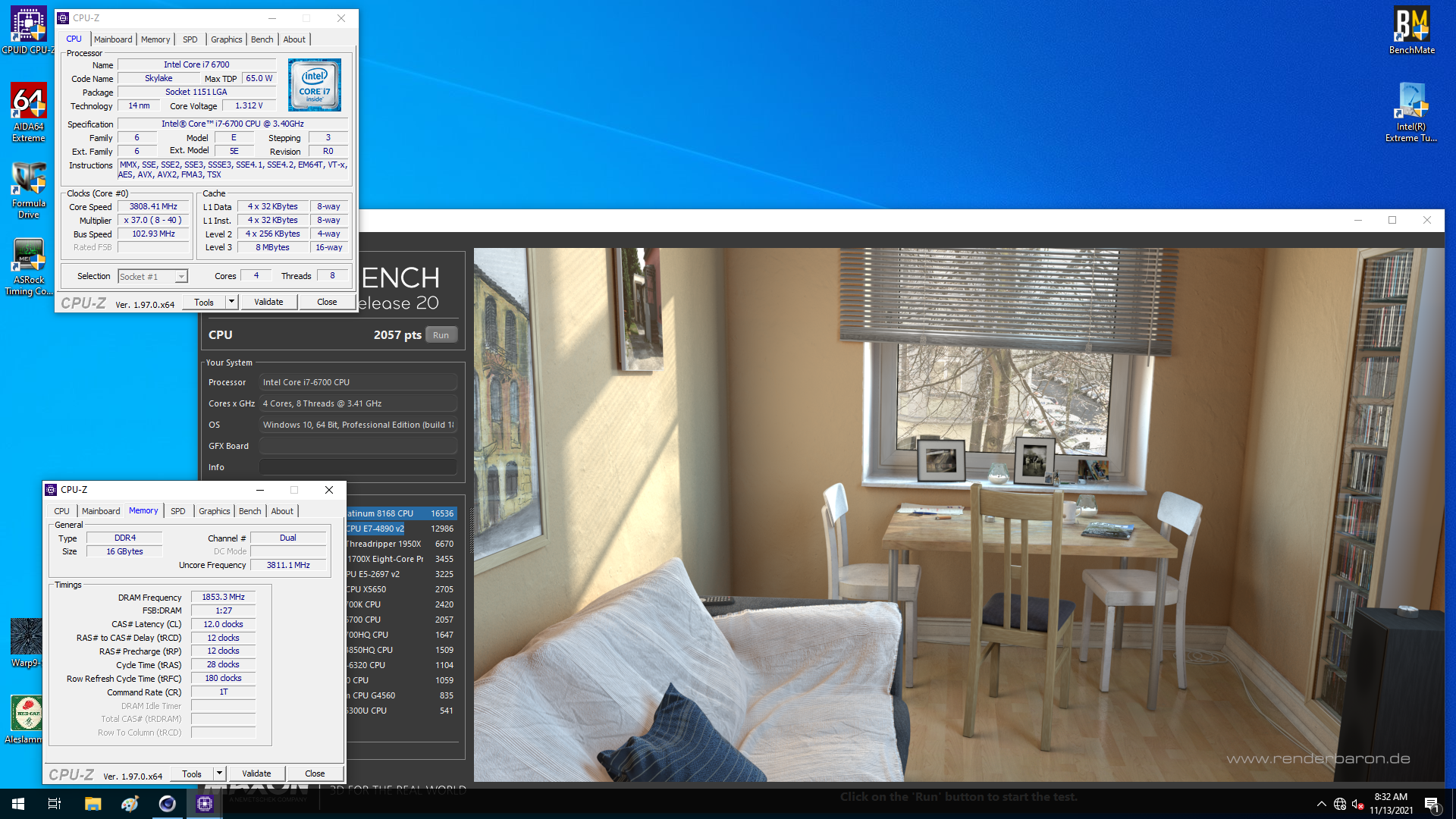Open BenchMate desktop icon
Viewport: 1456px width, 819px height.
point(1411,30)
